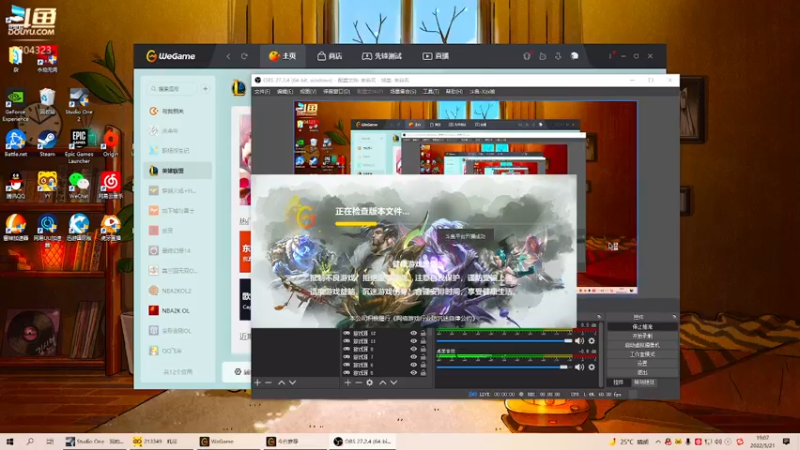The height and width of the screenshot is (450, 800).
Task: Toggle visibility of source row 12
Action: 414,333
